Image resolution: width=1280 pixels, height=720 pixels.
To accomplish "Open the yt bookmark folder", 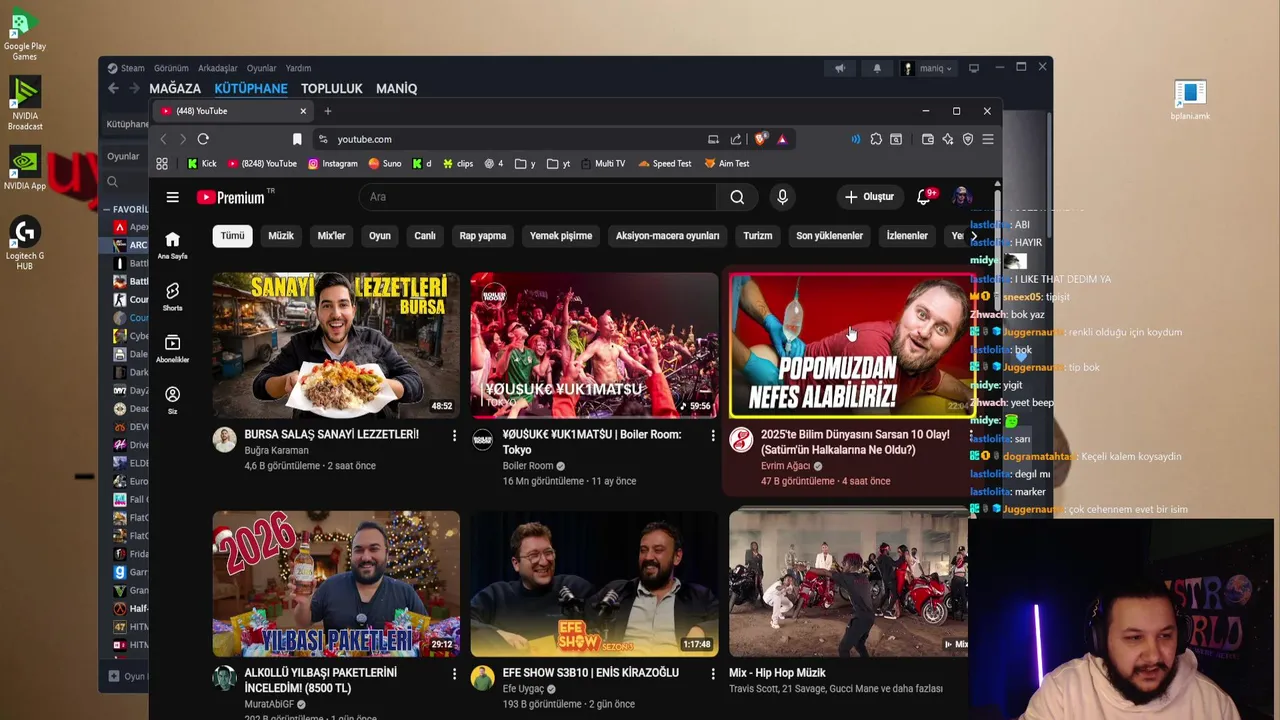I will click(x=556, y=164).
